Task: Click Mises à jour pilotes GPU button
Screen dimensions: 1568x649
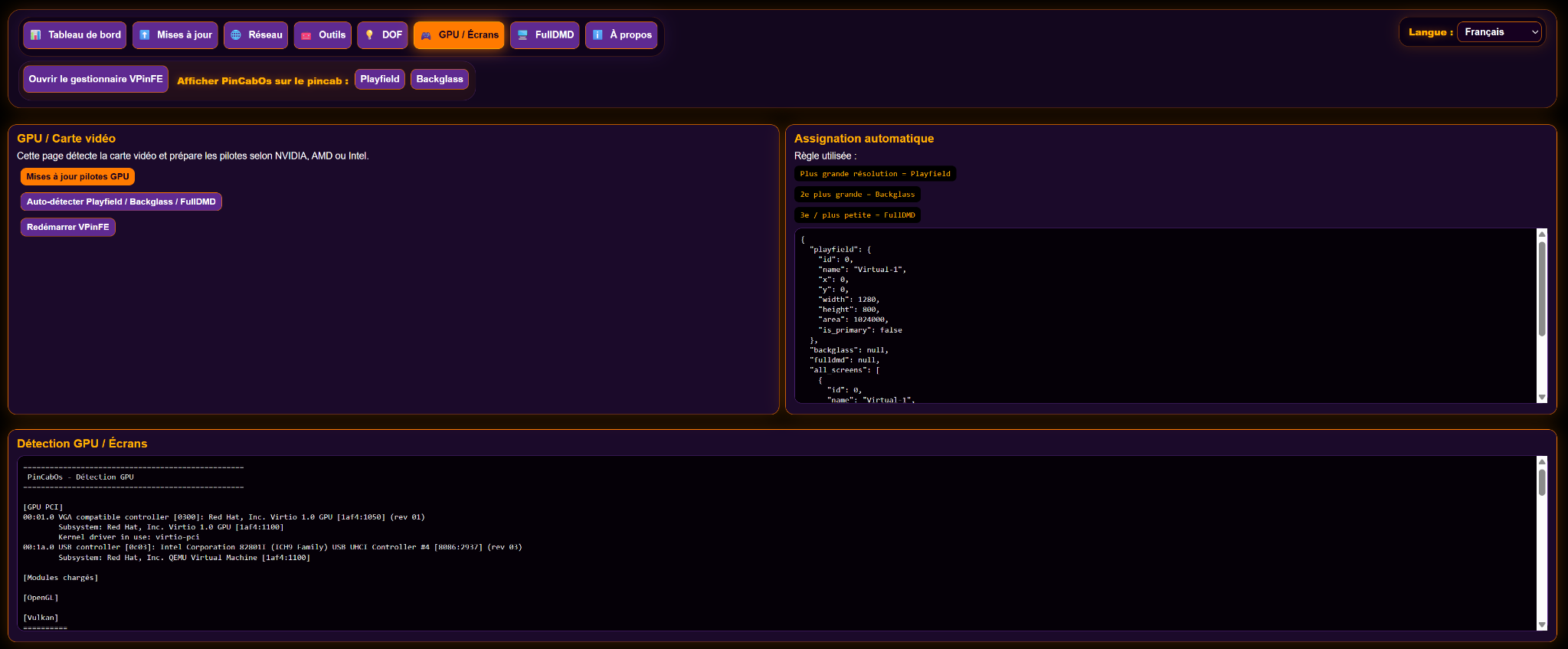Action: click(x=77, y=177)
